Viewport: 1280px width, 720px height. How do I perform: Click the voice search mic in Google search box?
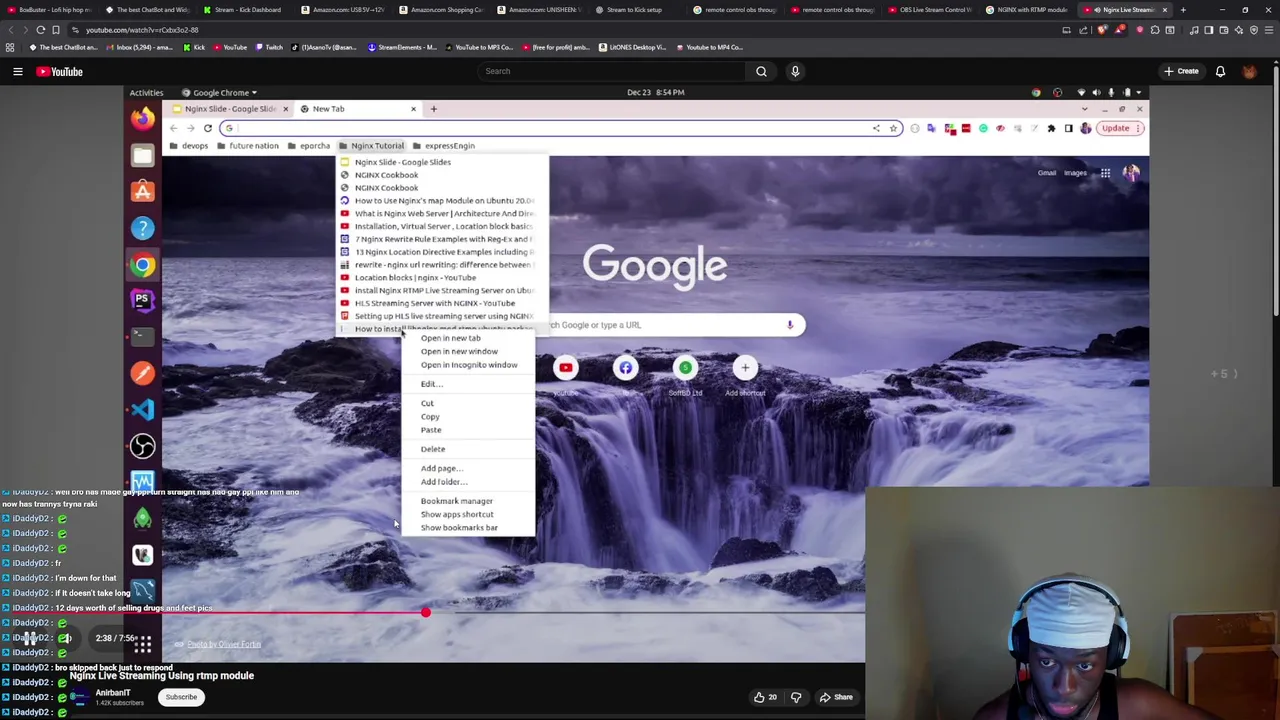click(x=790, y=325)
